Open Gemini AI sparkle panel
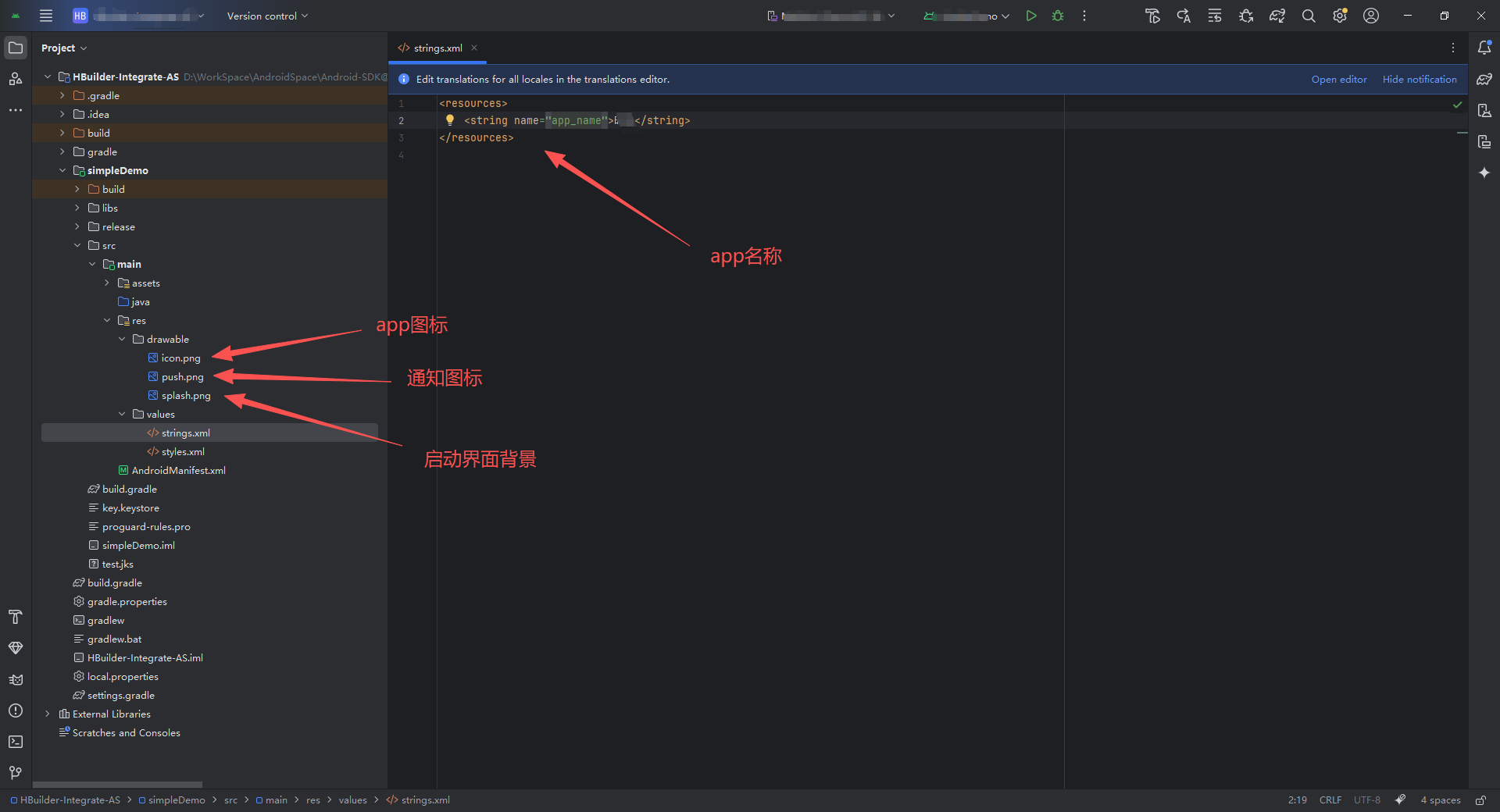The width and height of the screenshot is (1500, 812). (x=1484, y=173)
